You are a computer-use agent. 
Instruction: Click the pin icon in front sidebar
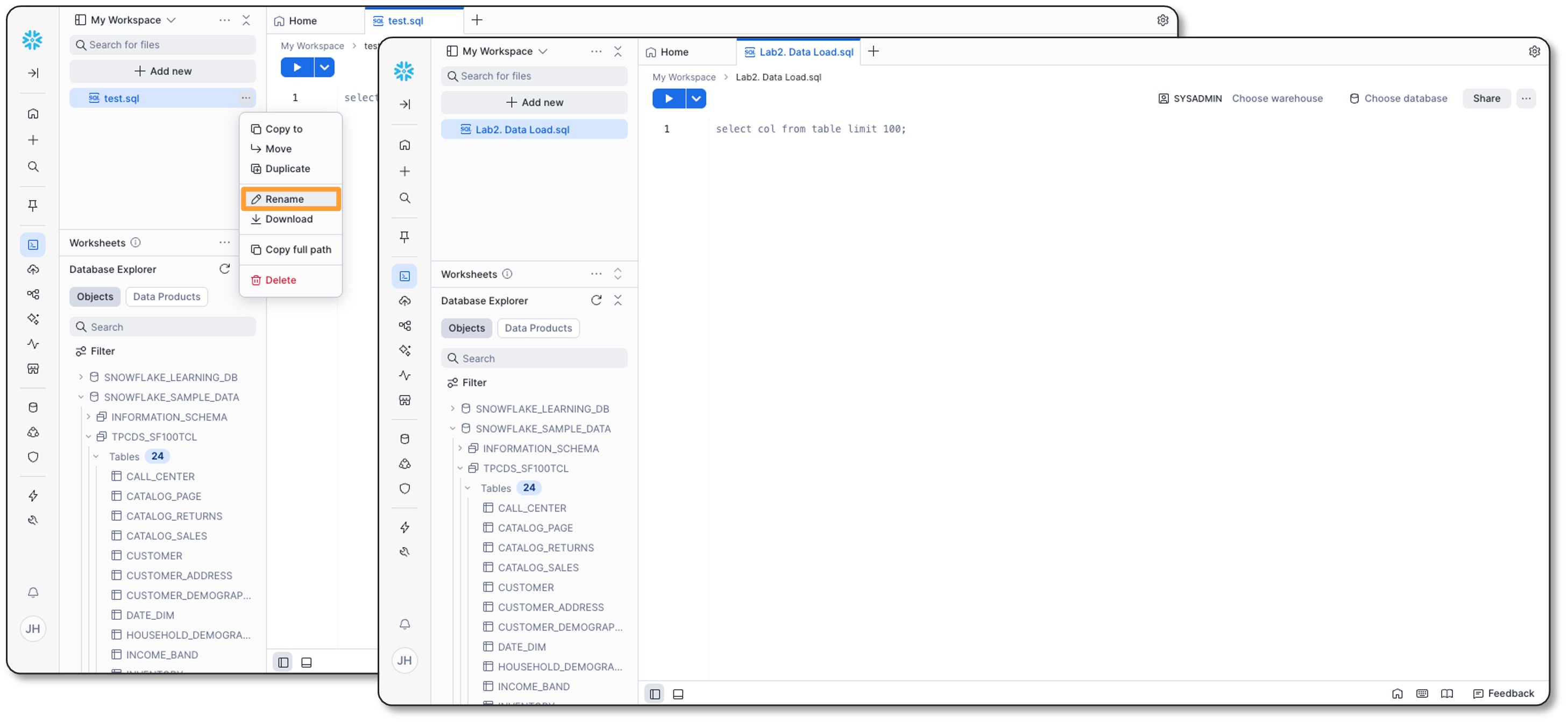point(404,237)
